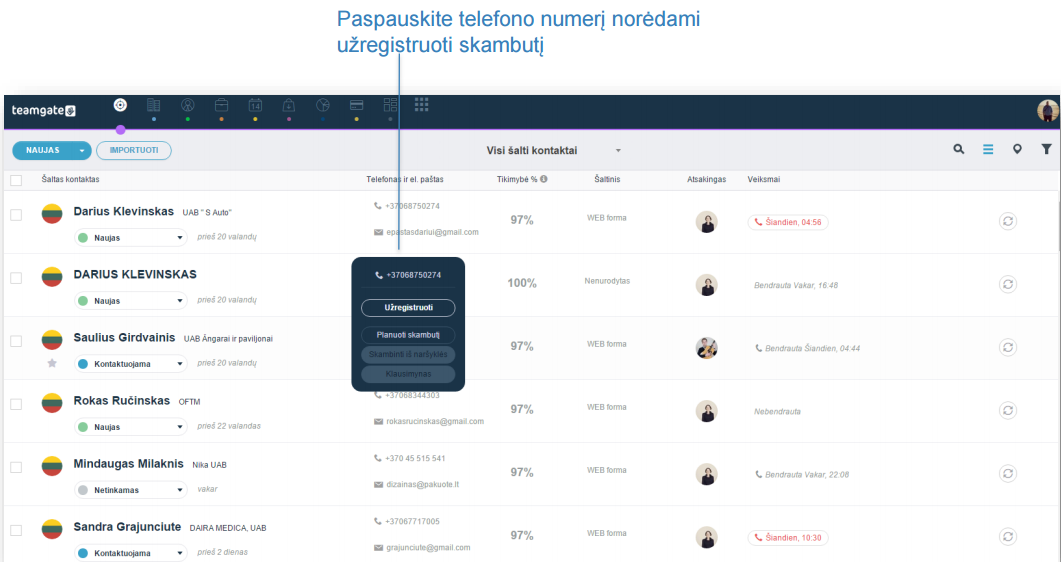Open Netinkamas status dropdown for Mindaugas Milaknis

click(x=131, y=490)
